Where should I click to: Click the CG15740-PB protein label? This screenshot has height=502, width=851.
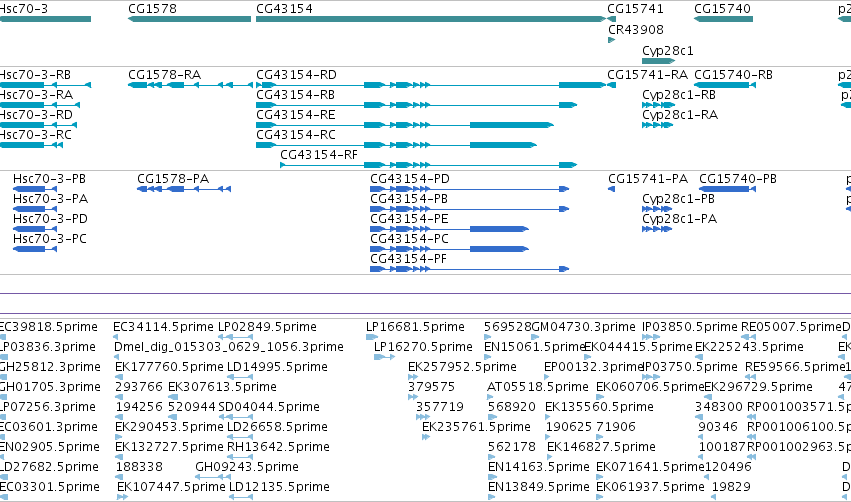click(738, 179)
